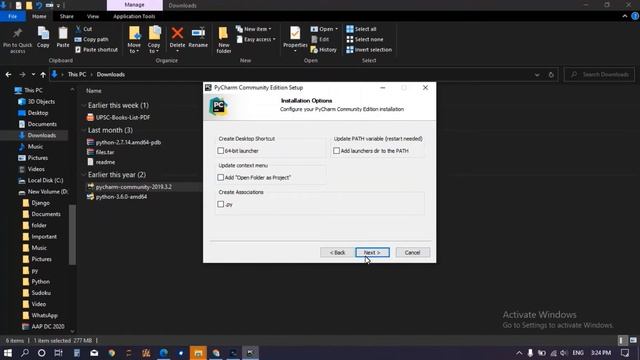The width and height of the screenshot is (640, 360).
Task: Open the File menu tab
Action: pyautogui.click(x=13, y=16)
